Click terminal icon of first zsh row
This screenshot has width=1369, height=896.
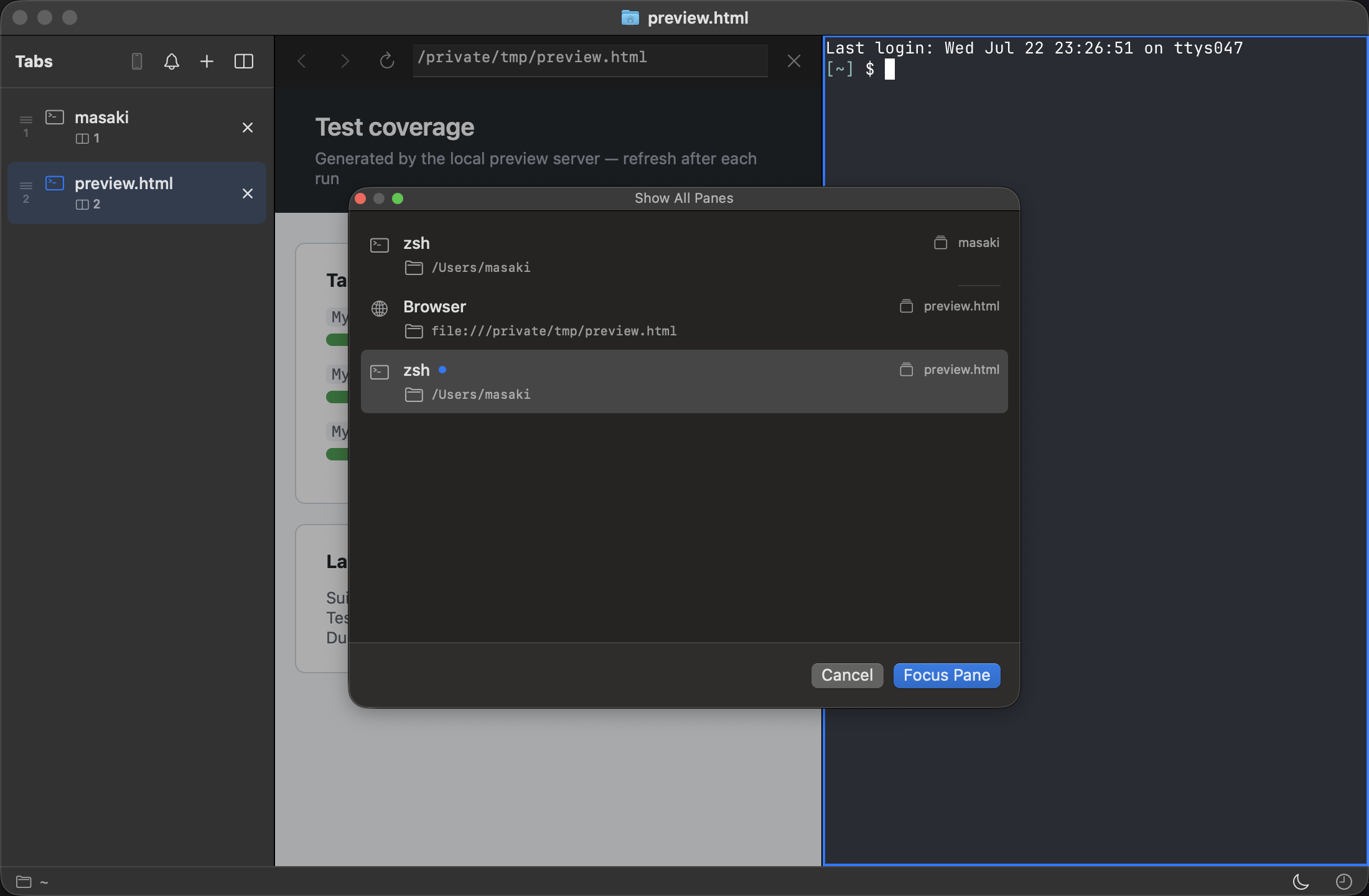click(x=380, y=245)
